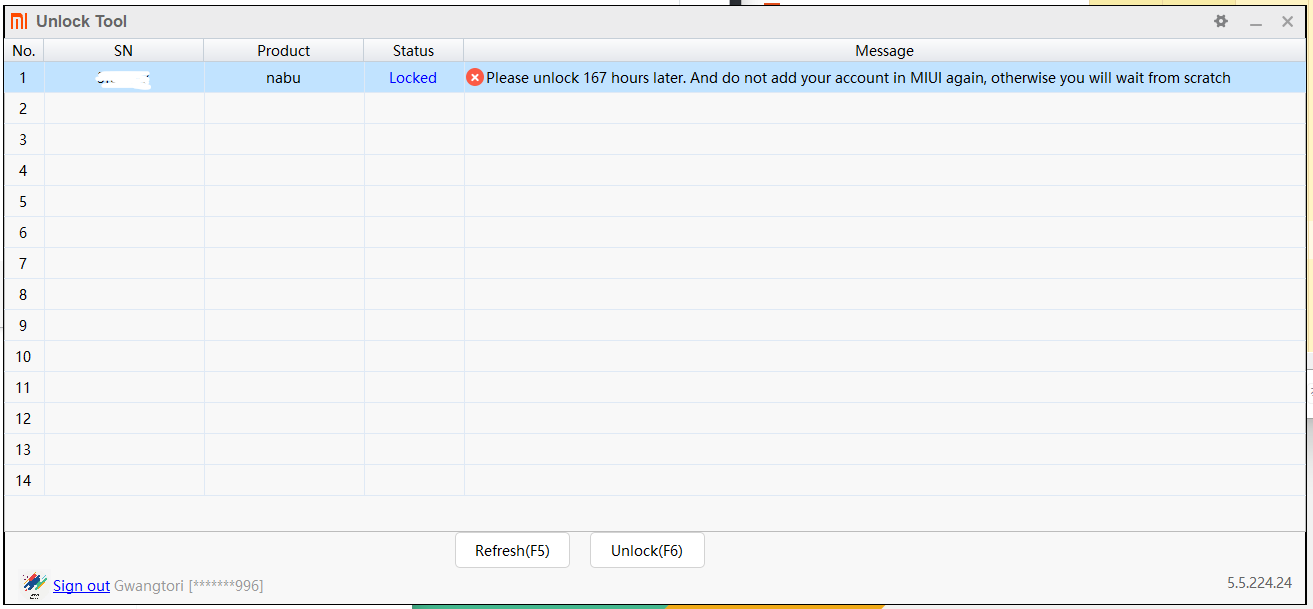The image size is (1313, 609).
Task: Click the Mi logo in title bar
Action: (x=19, y=21)
